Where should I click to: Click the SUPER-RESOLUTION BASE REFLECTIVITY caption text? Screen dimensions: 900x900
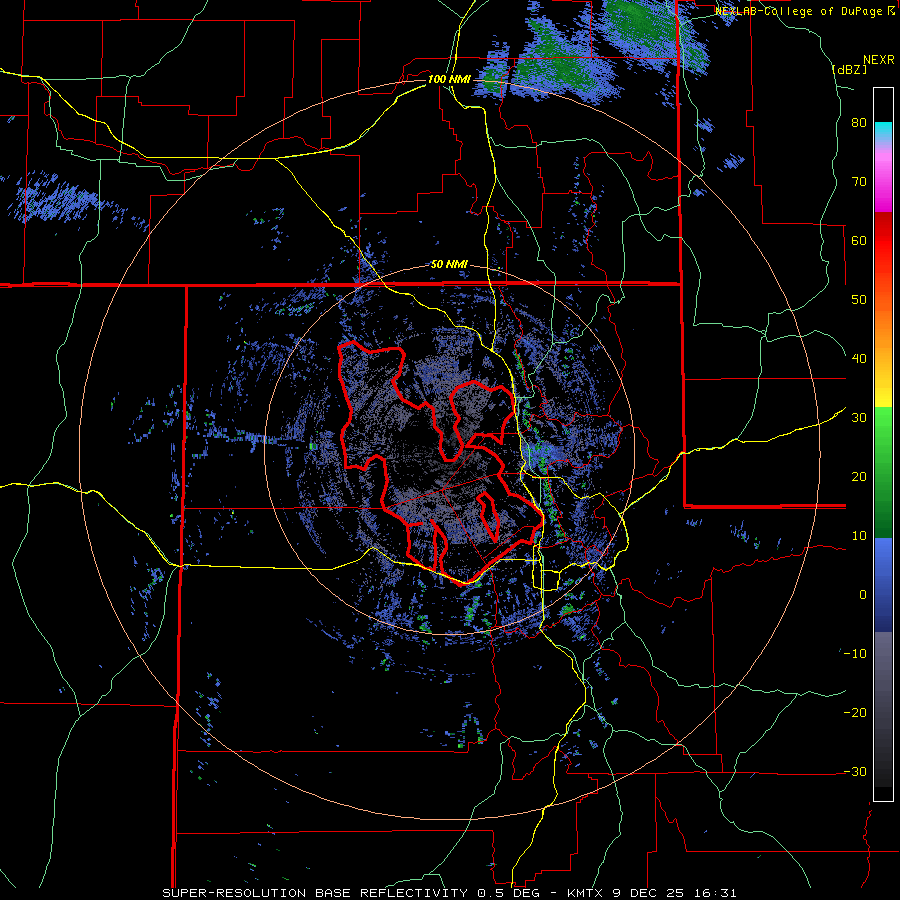(x=315, y=893)
